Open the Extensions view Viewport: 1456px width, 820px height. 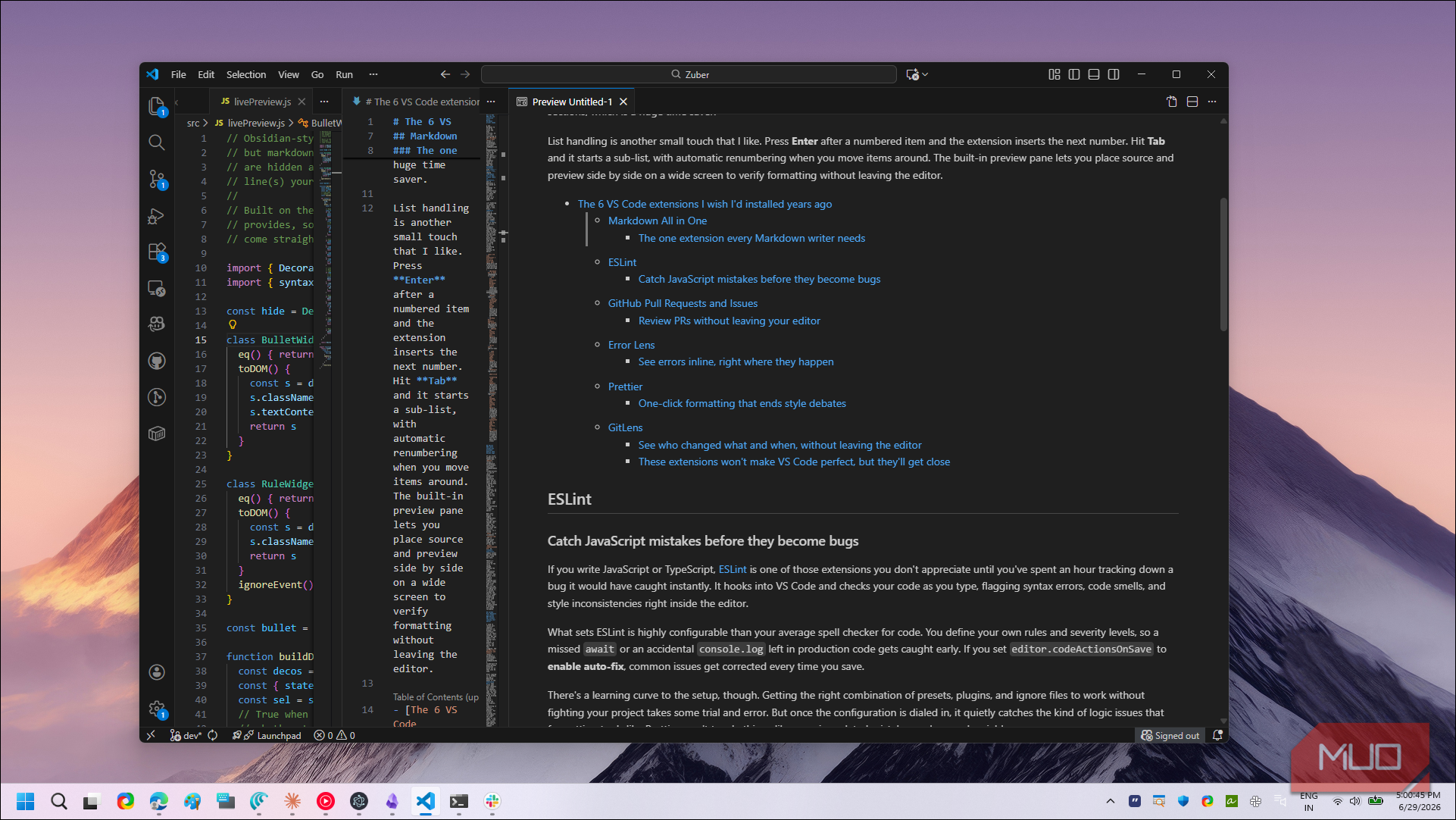coord(157,252)
